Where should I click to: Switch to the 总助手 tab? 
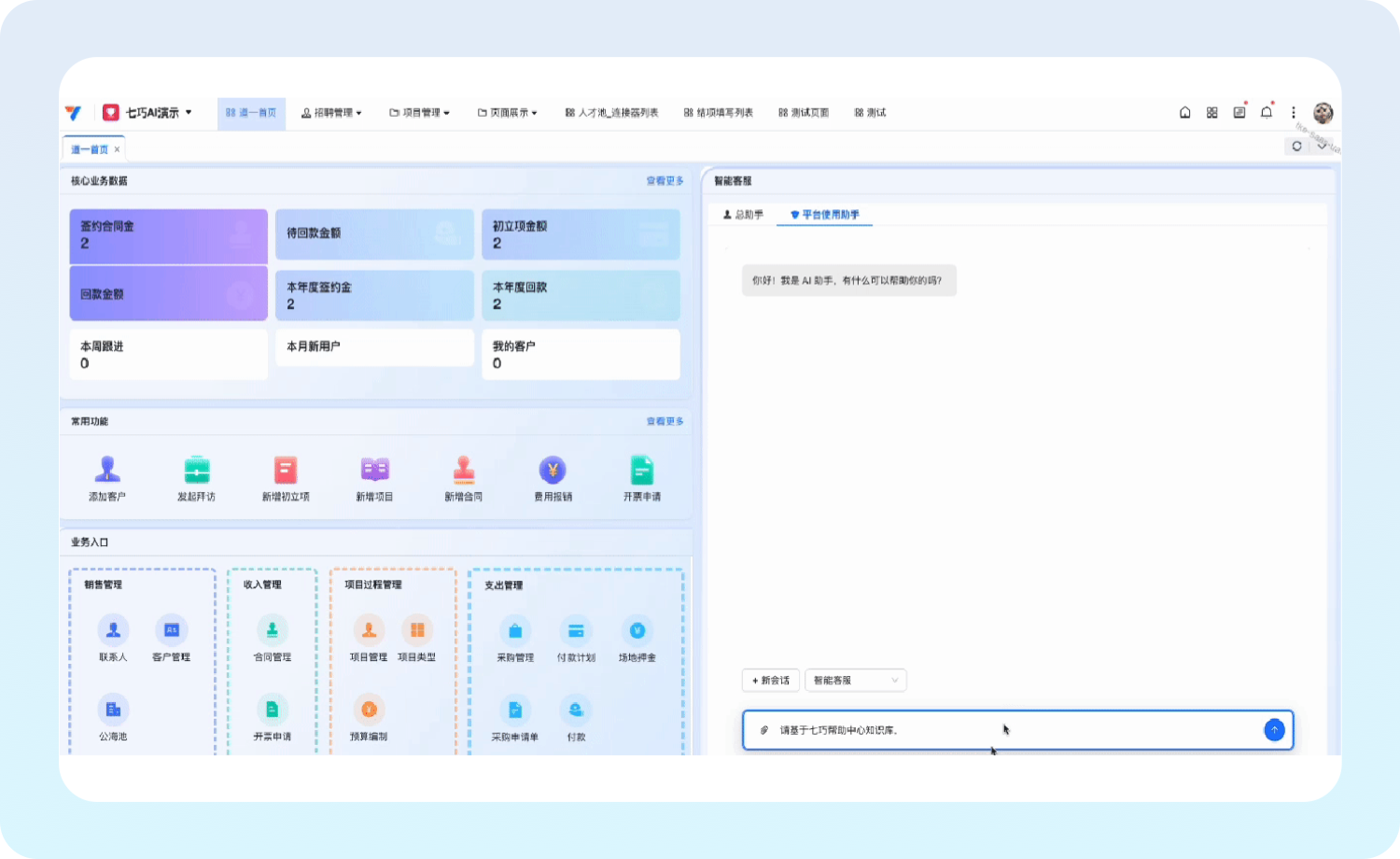(x=744, y=215)
